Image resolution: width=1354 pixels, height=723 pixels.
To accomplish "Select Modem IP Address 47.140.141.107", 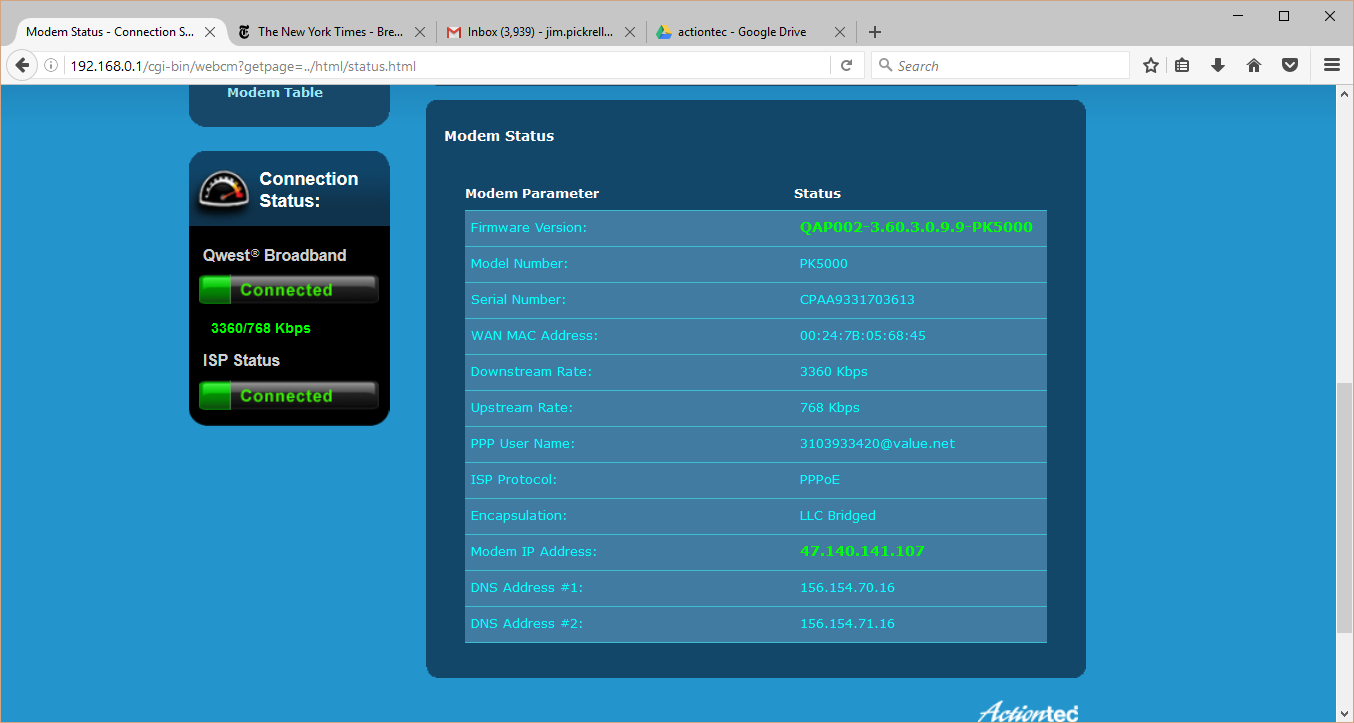I will (x=862, y=551).
